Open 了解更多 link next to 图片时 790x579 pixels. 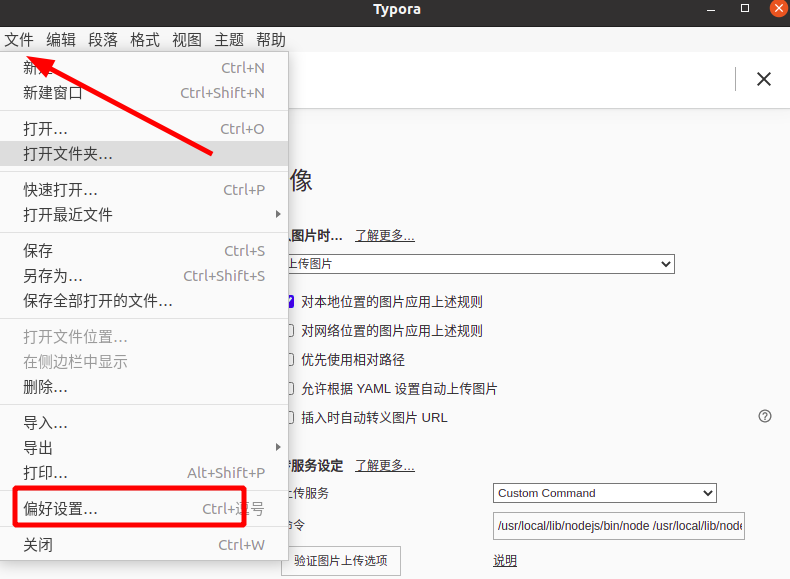point(385,235)
